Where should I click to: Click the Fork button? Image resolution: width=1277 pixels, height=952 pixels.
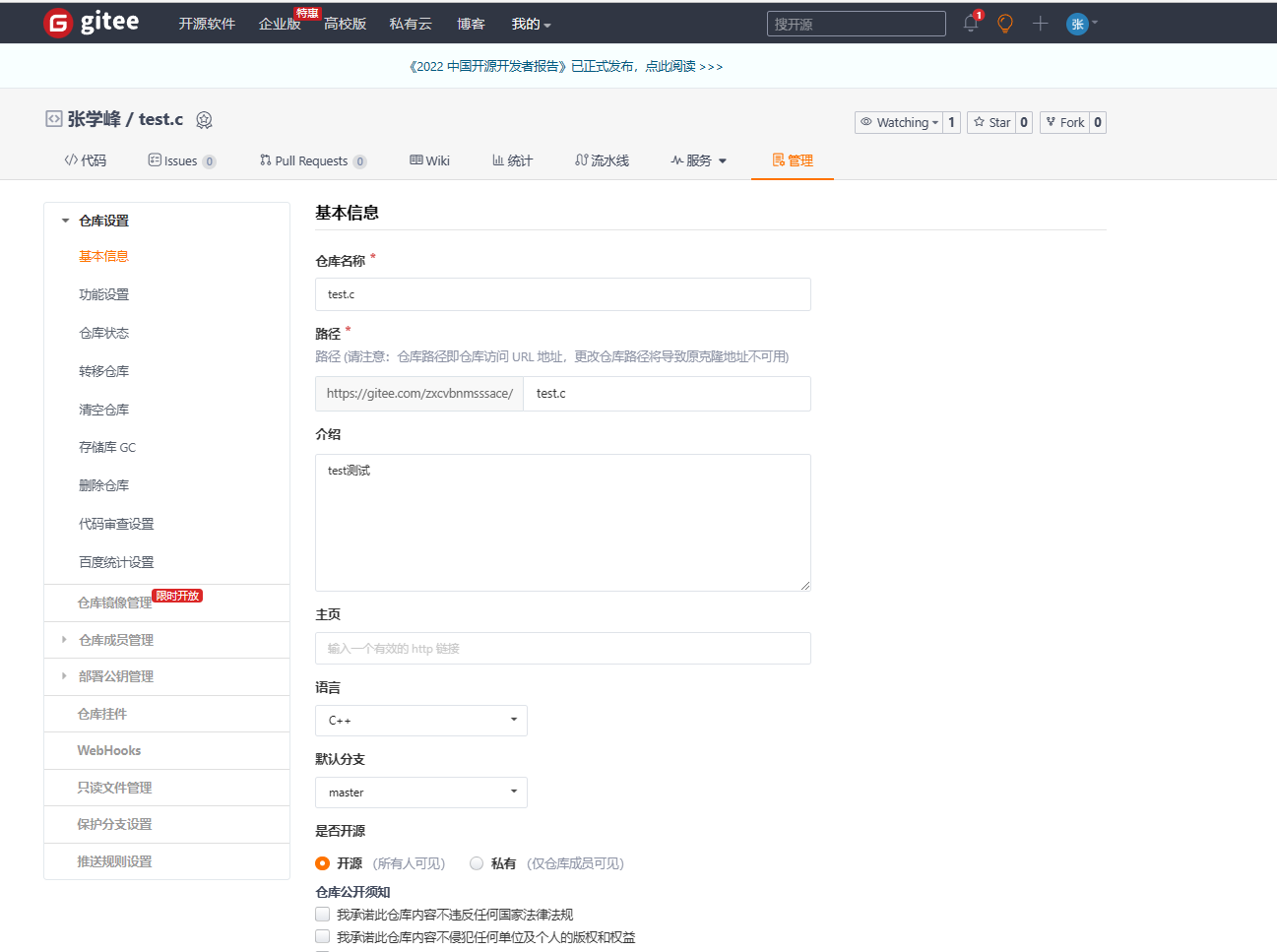(1064, 122)
